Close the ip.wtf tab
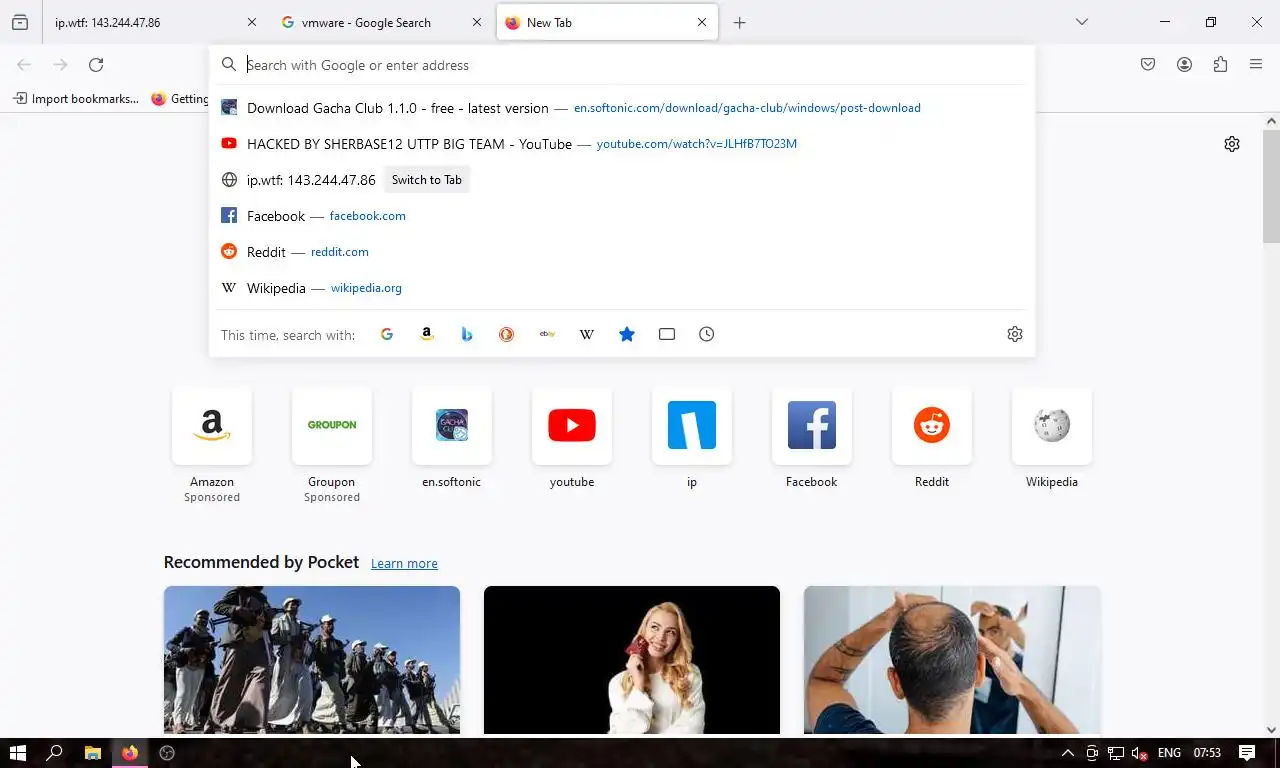This screenshot has width=1280, height=768. tap(251, 23)
